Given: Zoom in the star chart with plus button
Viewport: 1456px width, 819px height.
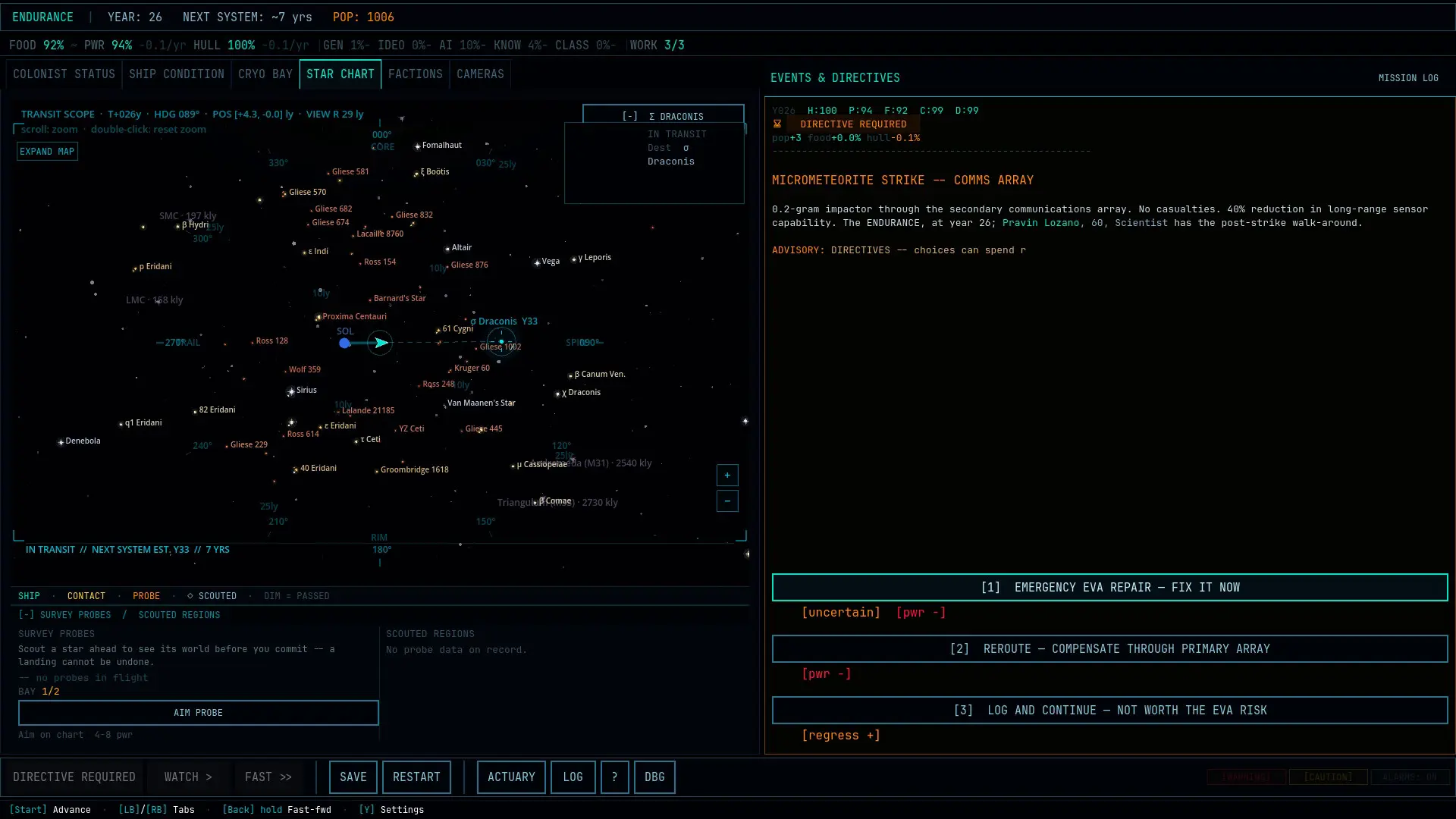Looking at the screenshot, I should click(727, 475).
